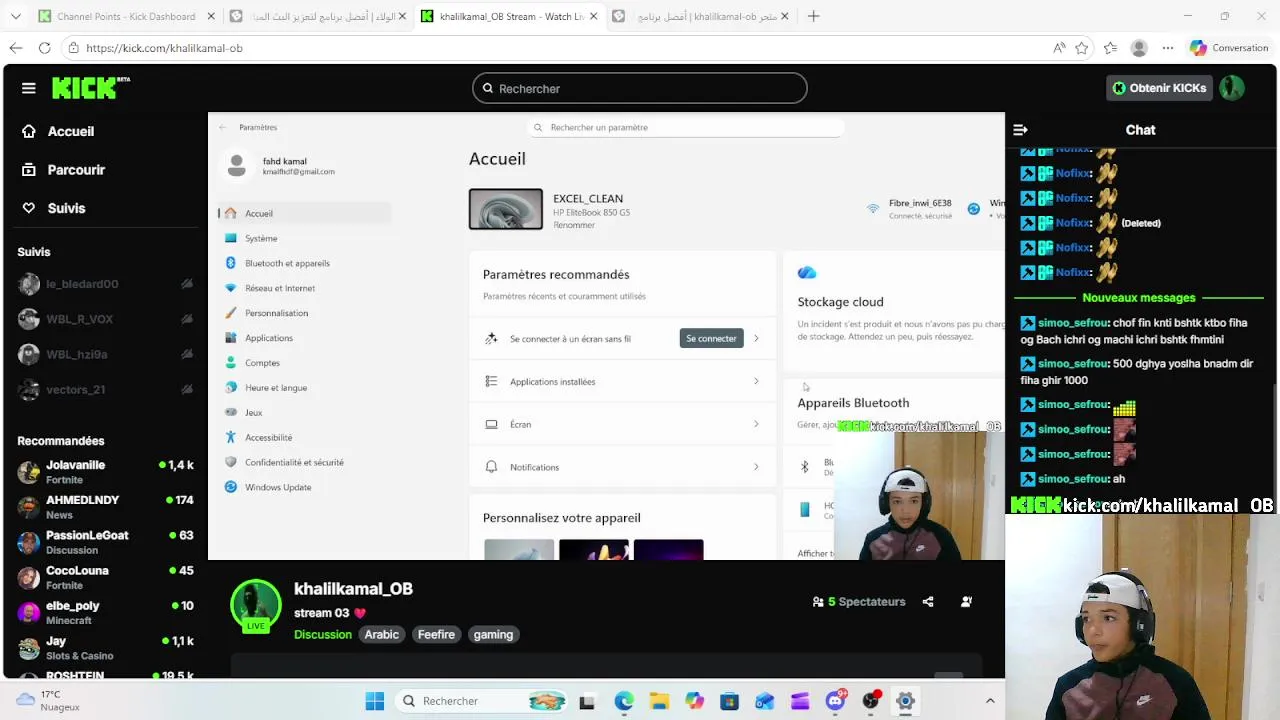
Task: Open followed channel WBL_R_VOX
Action: pyautogui.click(x=105, y=319)
